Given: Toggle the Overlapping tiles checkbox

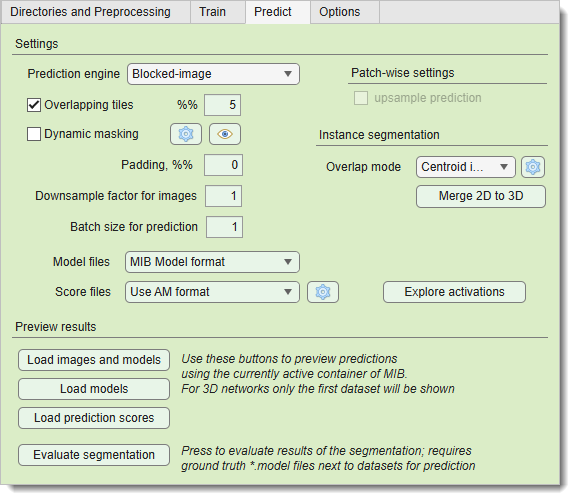Looking at the screenshot, I should (x=34, y=105).
